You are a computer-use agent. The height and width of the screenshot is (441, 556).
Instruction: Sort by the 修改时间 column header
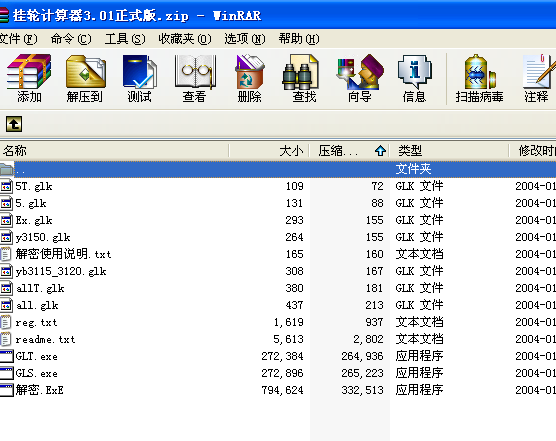point(533,151)
